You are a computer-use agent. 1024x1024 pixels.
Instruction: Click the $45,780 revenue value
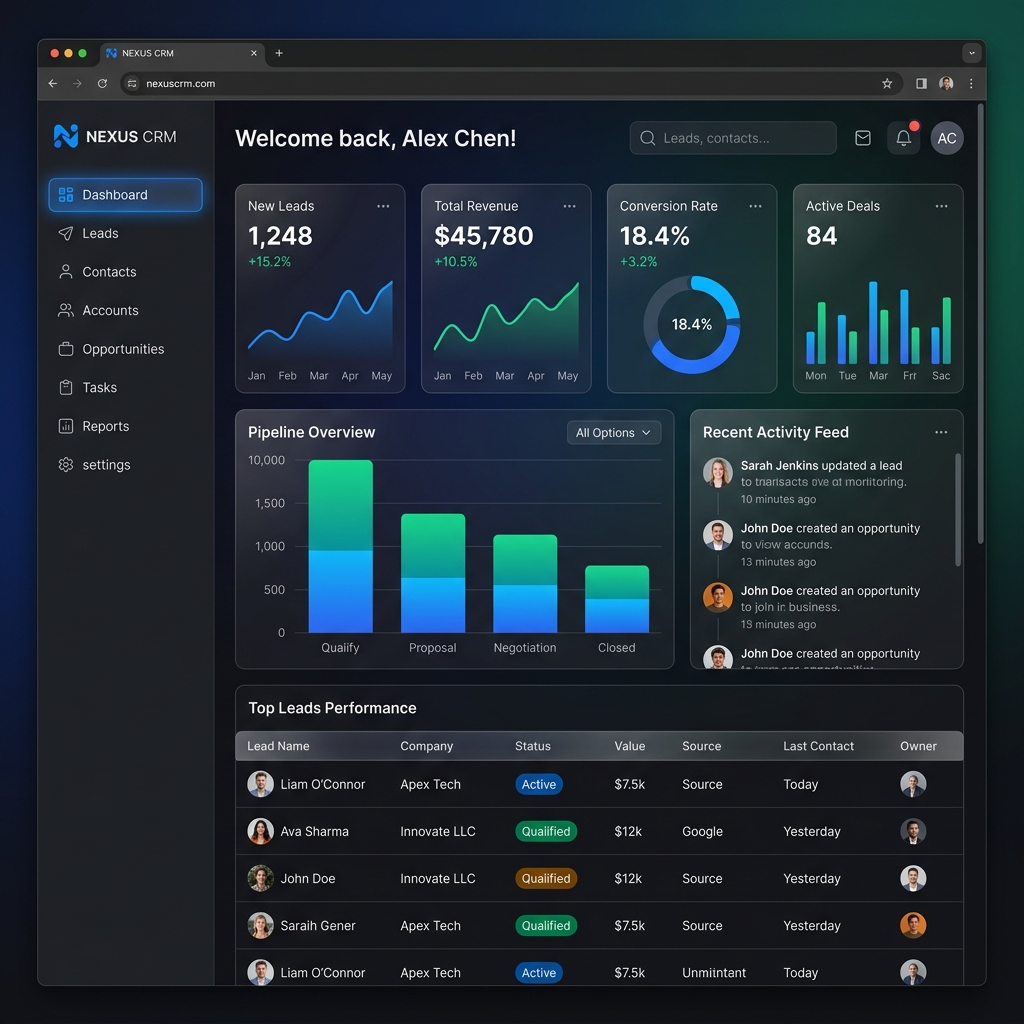(x=484, y=236)
